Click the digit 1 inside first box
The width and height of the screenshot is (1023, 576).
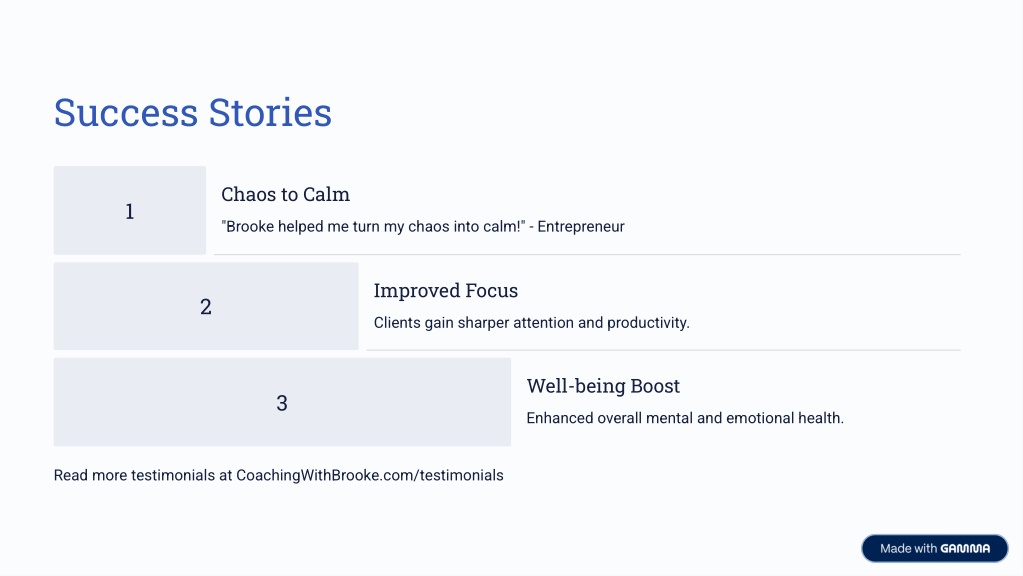click(x=130, y=211)
